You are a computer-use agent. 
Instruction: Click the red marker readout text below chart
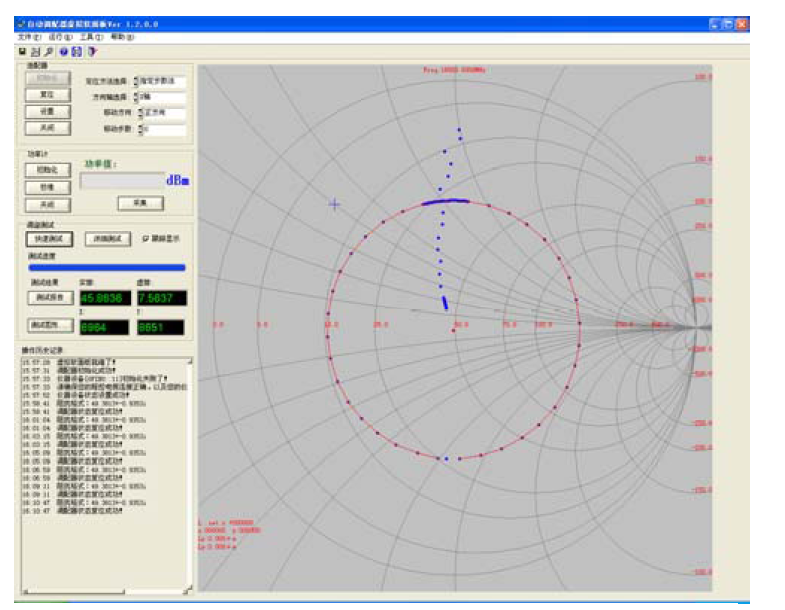tap(229, 534)
